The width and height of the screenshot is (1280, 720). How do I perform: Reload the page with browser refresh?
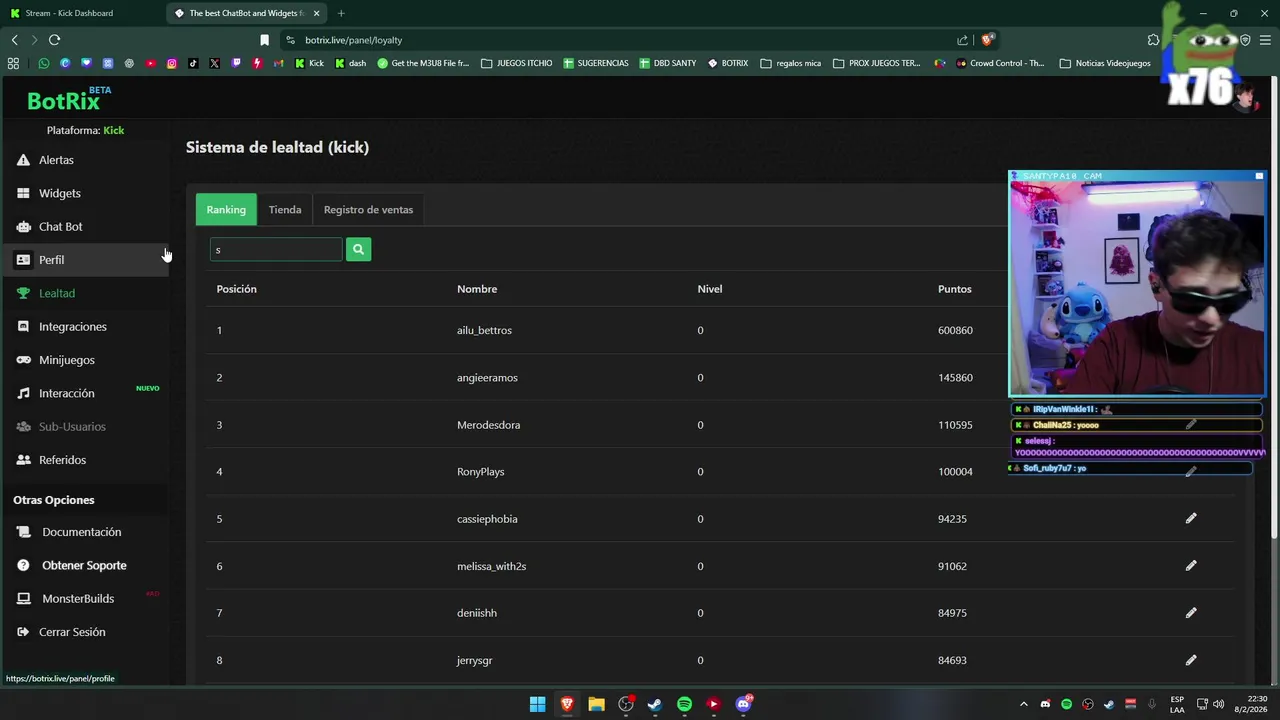(x=54, y=40)
